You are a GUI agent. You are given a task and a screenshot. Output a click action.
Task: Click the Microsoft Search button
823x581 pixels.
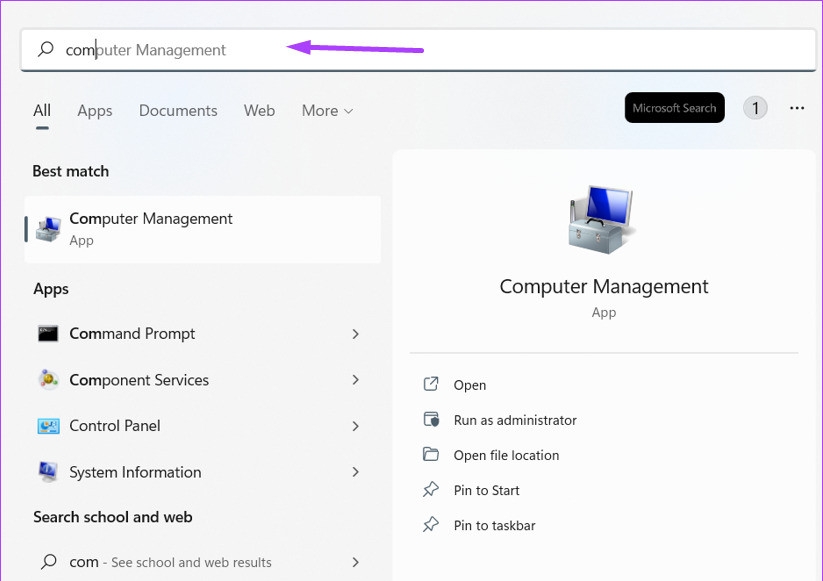point(674,107)
